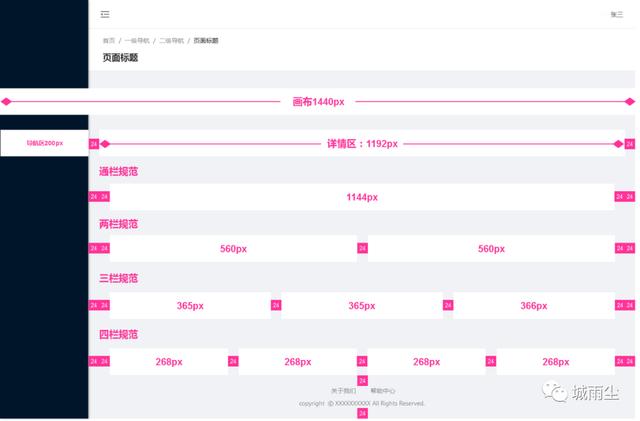Open 二级导航 breadcrumb link
The height and width of the screenshot is (421, 640).
coord(171,41)
